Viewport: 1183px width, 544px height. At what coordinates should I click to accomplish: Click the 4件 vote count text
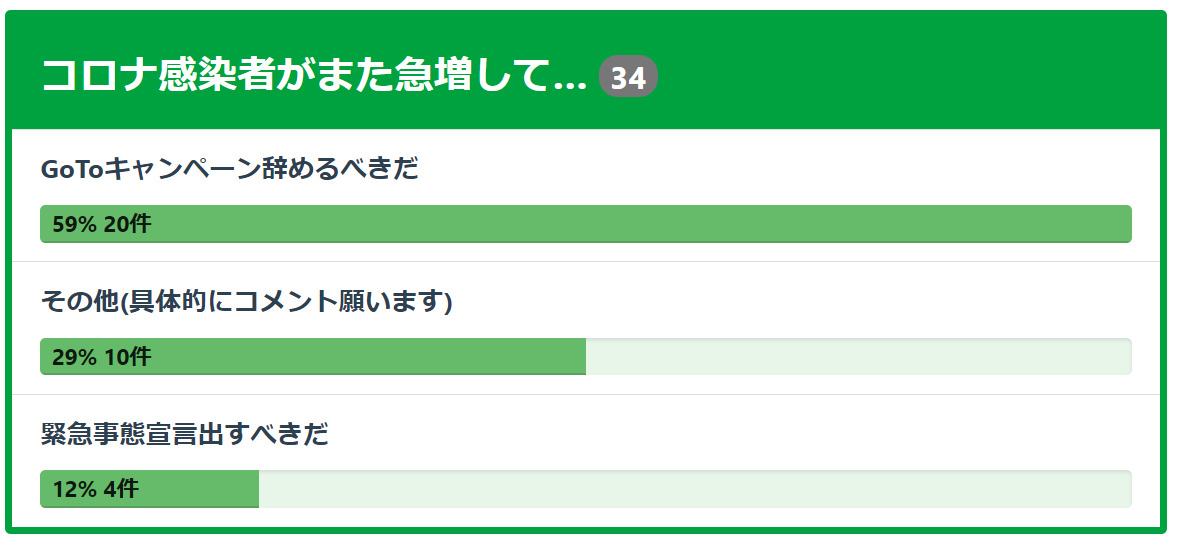pyautogui.click(x=121, y=489)
